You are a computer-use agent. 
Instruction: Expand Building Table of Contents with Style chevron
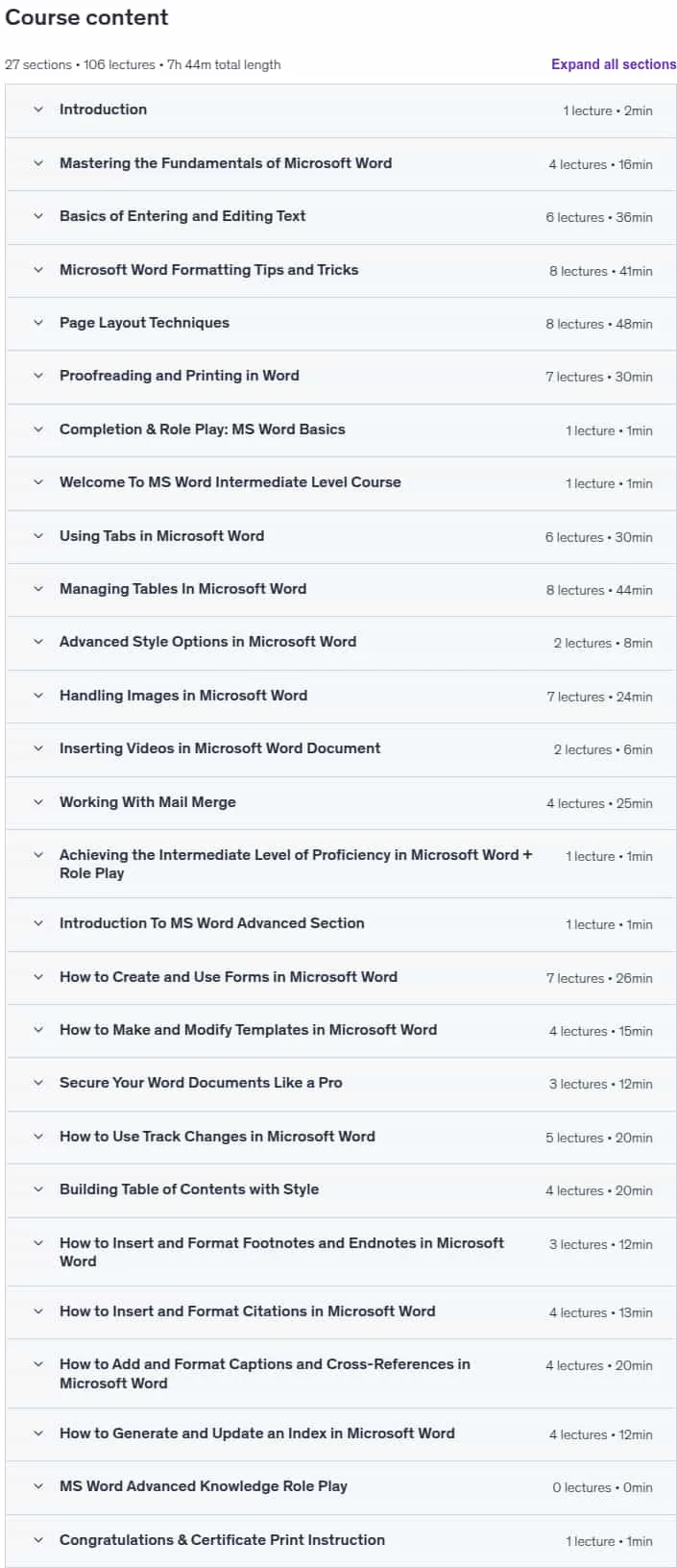(x=38, y=1189)
